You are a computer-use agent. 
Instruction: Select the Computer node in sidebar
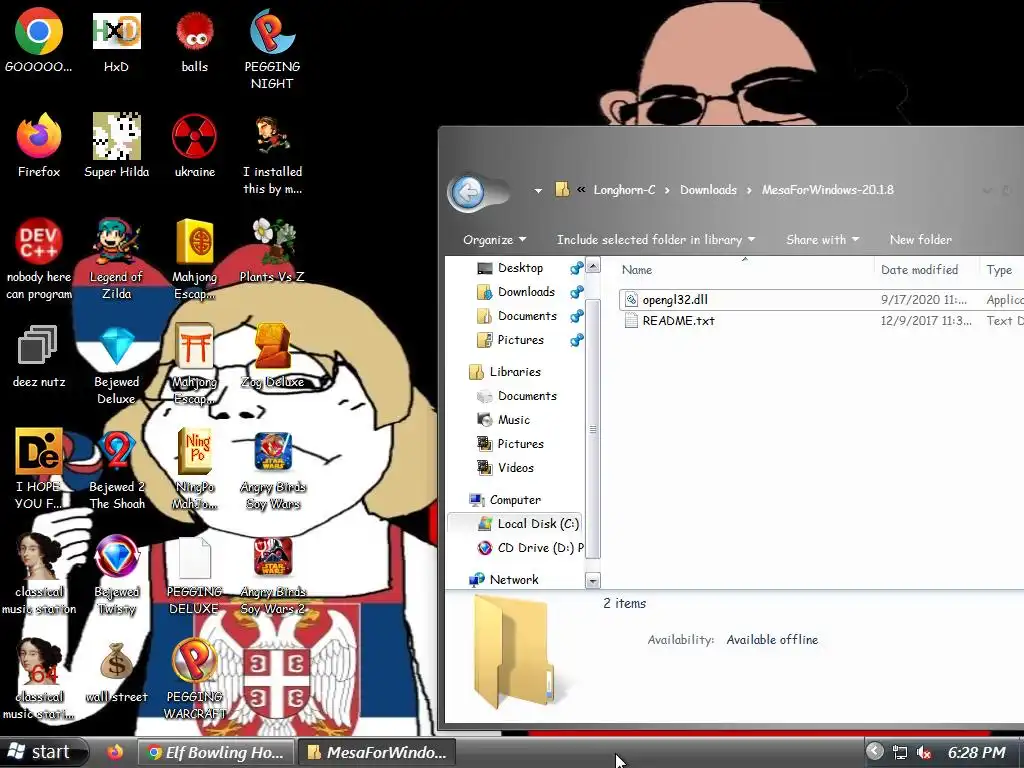pos(515,500)
